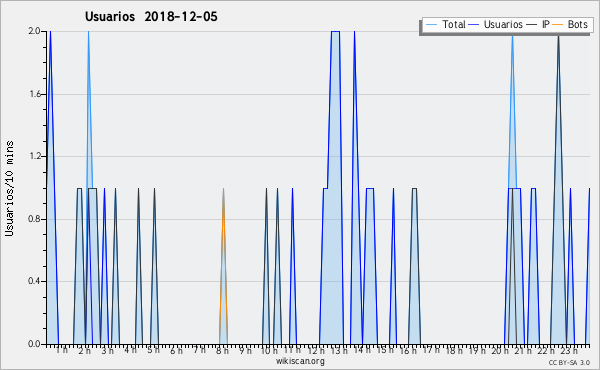Click the '5 h' x-axis label
Image resolution: width=600 pixels, height=370 pixels.
pyautogui.click(x=153, y=350)
